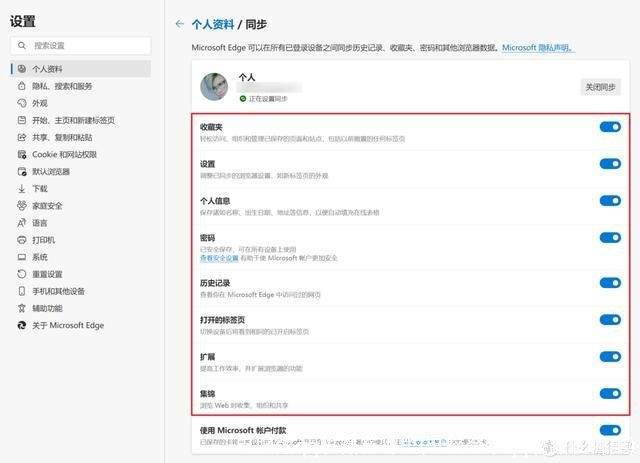Image resolution: width=640 pixels, height=463 pixels.
Task: Click the Edge logo icon in sidebar
Action: coord(22,325)
